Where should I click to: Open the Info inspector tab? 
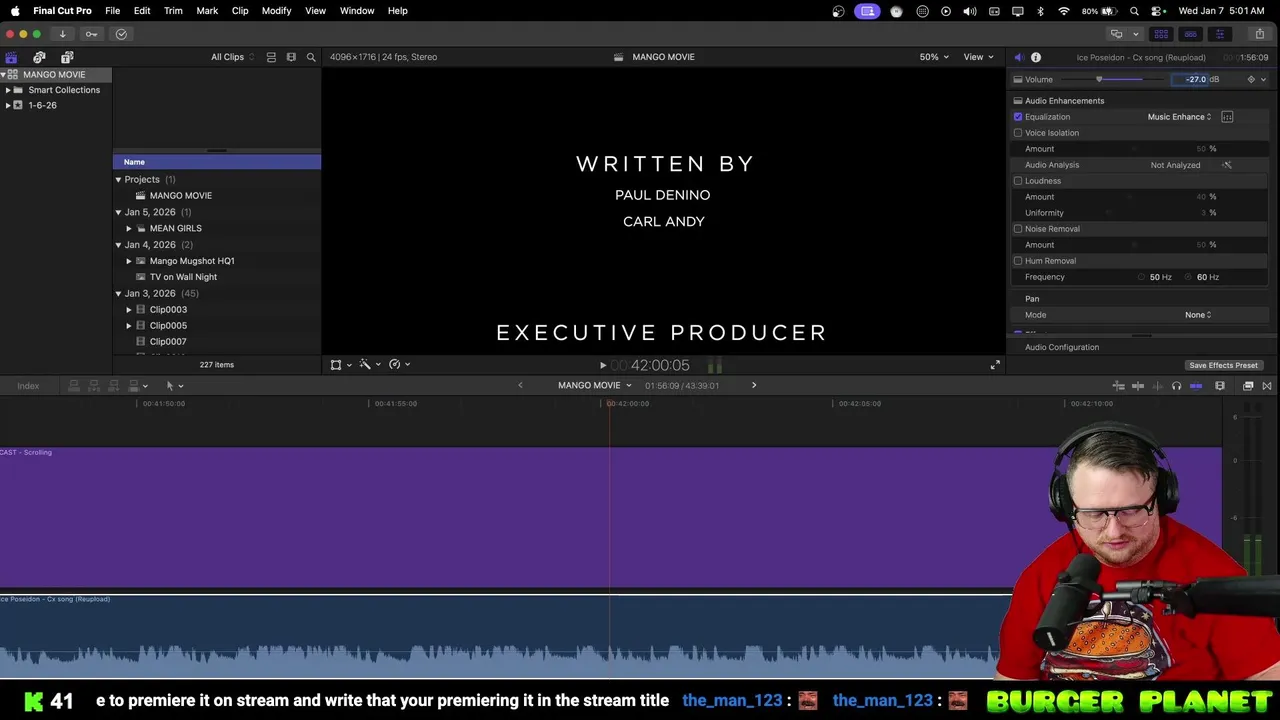[1036, 57]
